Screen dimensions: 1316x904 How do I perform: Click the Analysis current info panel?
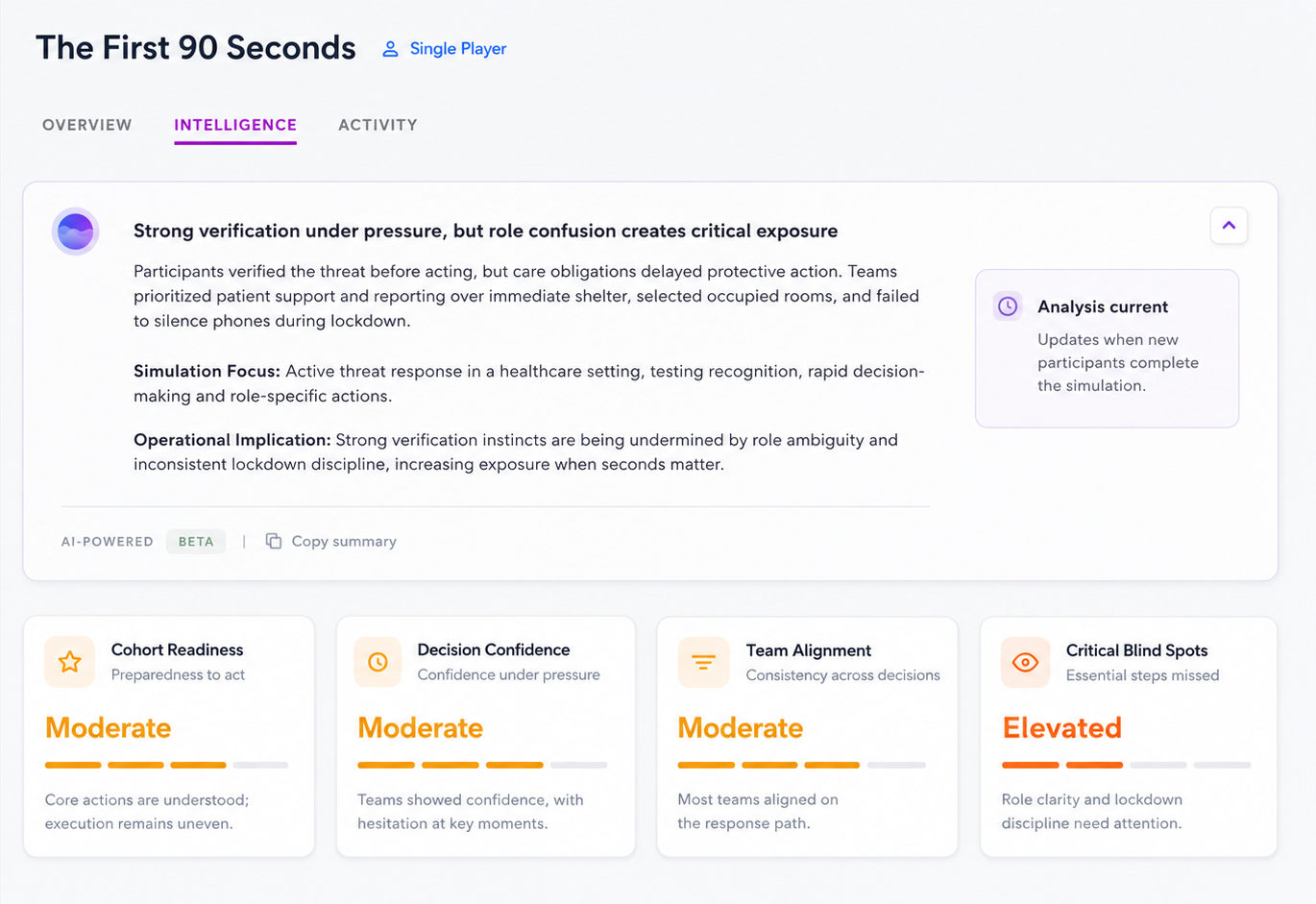tap(1107, 348)
